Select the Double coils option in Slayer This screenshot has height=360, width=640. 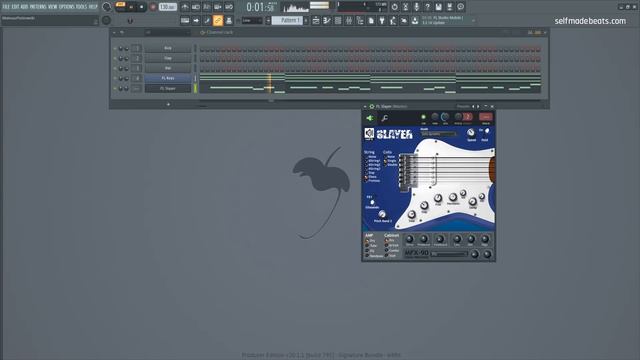point(391,164)
